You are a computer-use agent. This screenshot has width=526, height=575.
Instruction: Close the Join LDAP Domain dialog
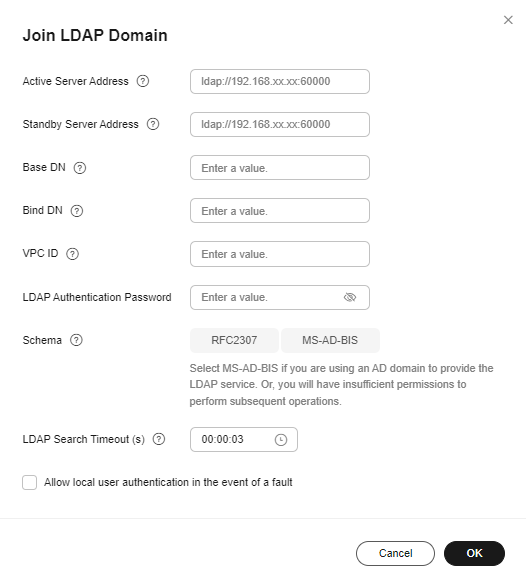click(508, 20)
